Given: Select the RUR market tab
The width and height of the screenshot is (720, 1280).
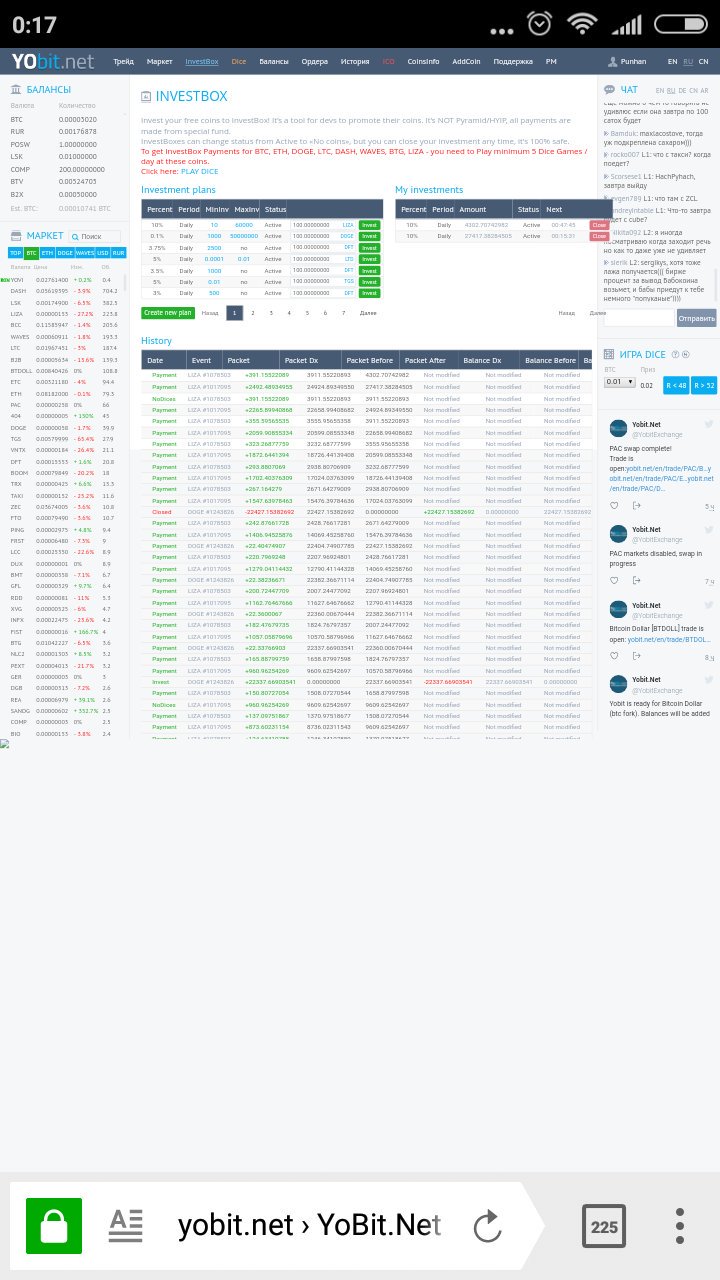Looking at the screenshot, I should click(x=119, y=253).
